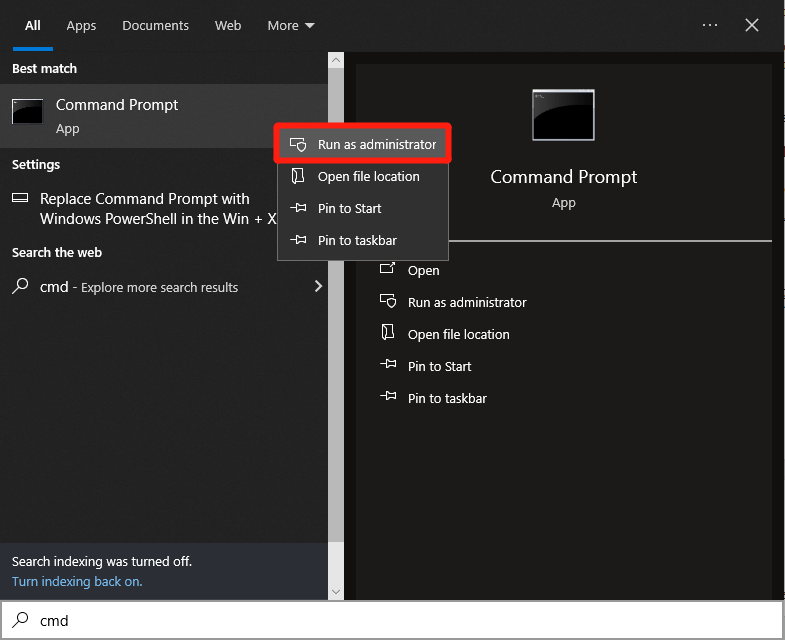The image size is (785, 640).
Task: Expand the cmd web search result arrow
Action: pos(318,287)
